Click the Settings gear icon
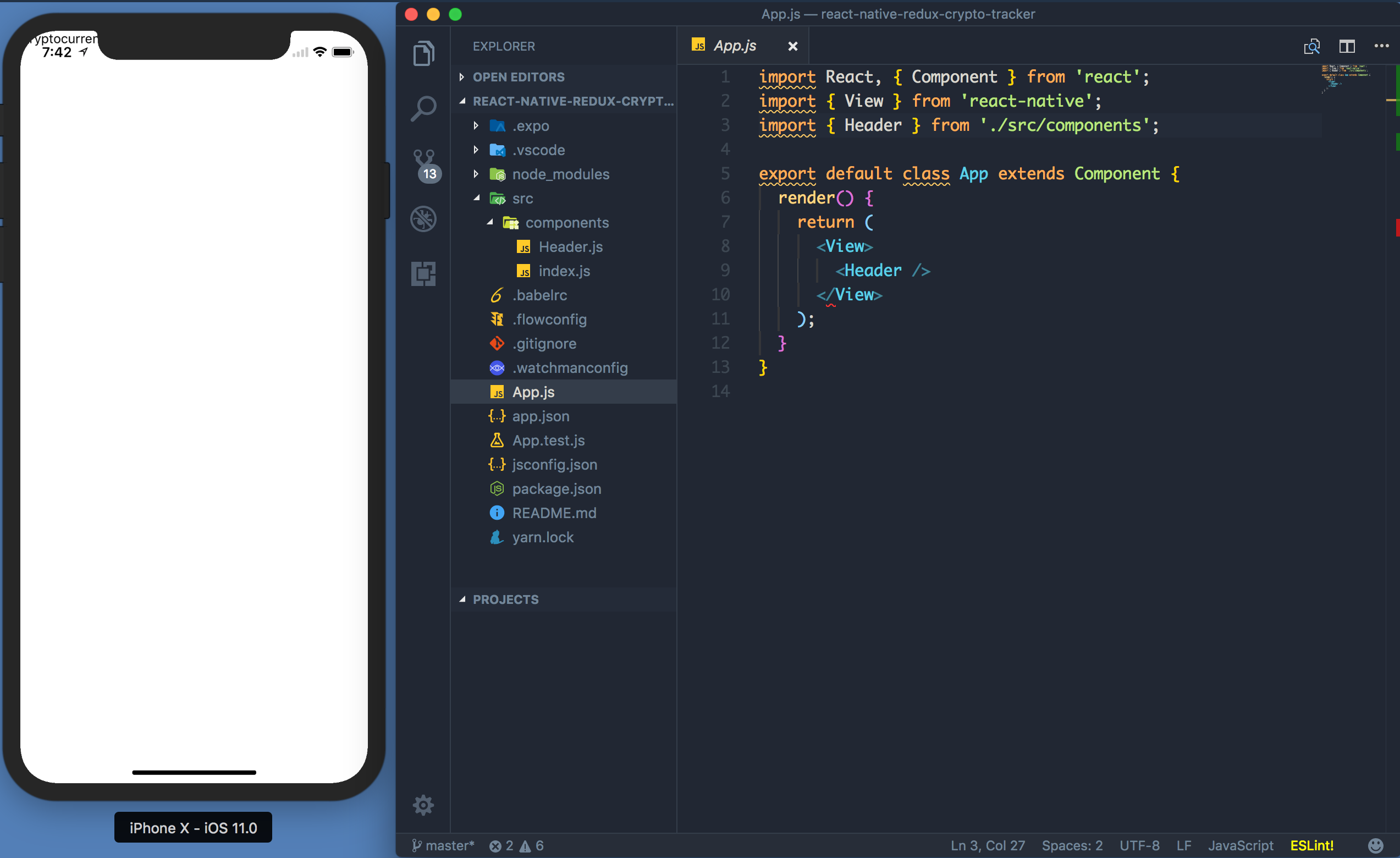Viewport: 1400px width, 858px height. tap(424, 804)
